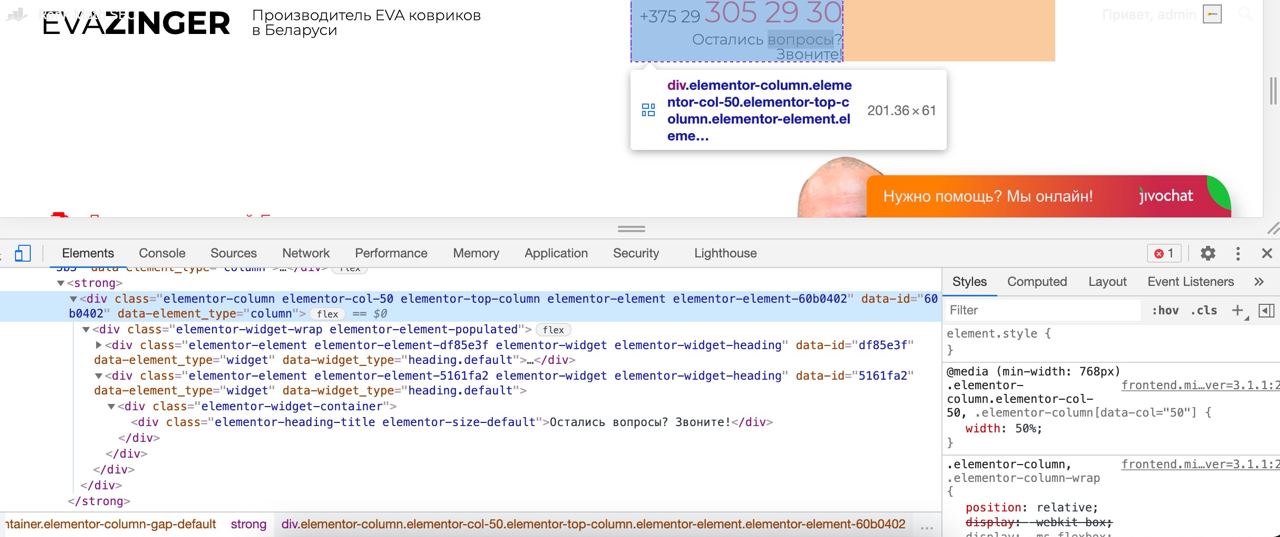
Task: Select the tainer.elementor-column-gap-default breadcrumb
Action: tap(110, 524)
